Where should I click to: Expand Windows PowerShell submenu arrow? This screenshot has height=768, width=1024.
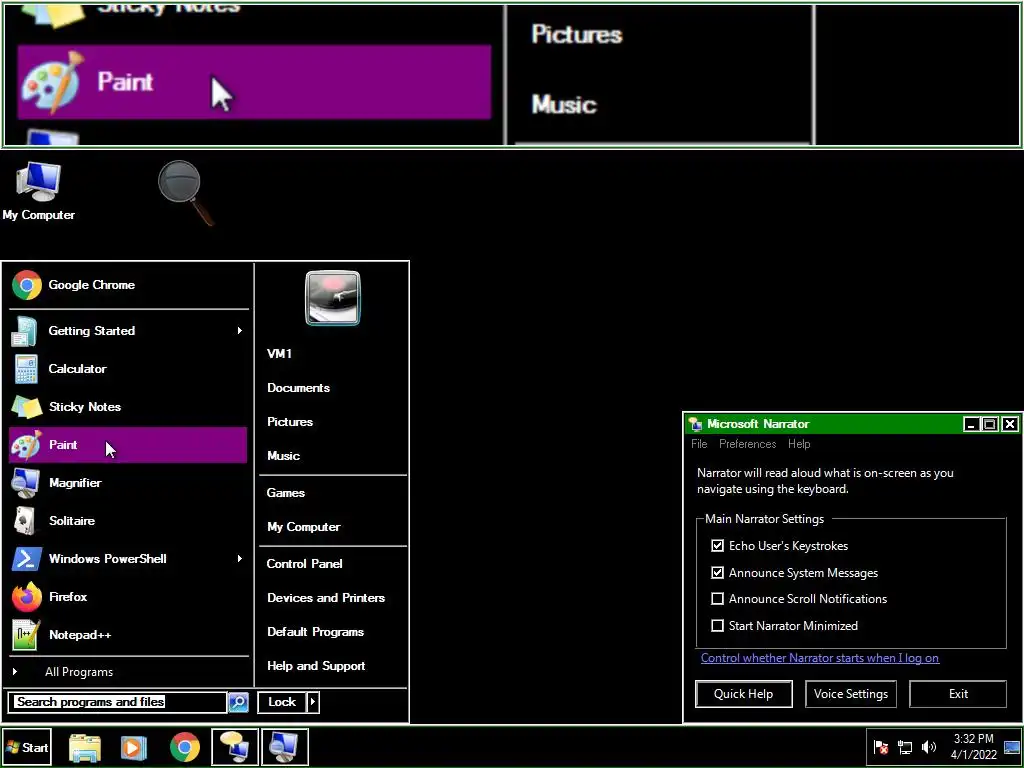pyautogui.click(x=240, y=558)
